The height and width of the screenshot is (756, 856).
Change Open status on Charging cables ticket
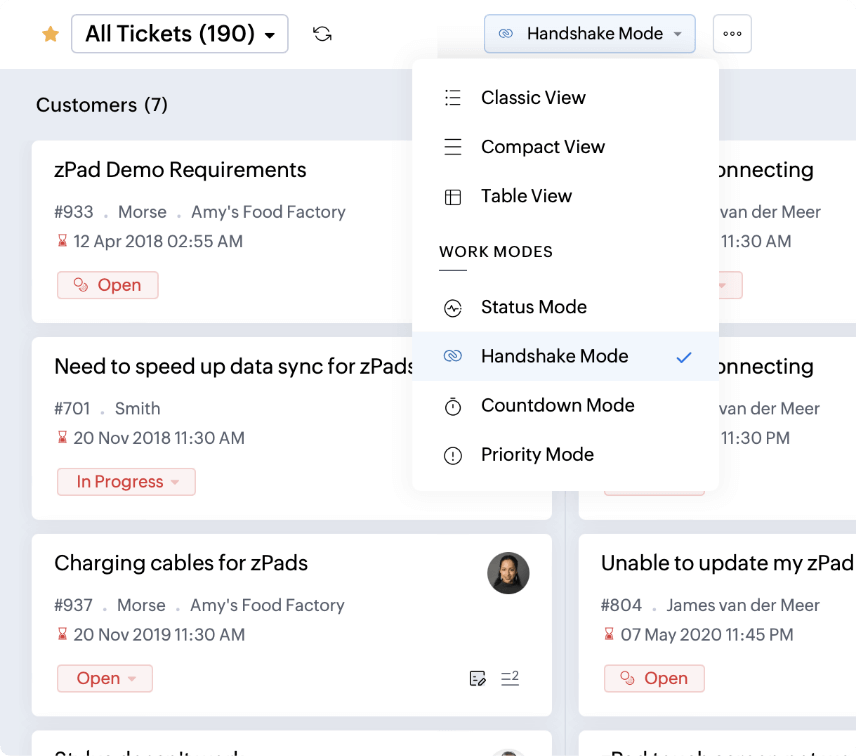point(105,679)
